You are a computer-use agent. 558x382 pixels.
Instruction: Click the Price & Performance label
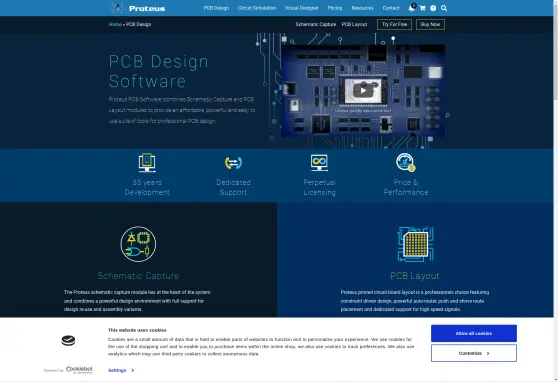406,187
